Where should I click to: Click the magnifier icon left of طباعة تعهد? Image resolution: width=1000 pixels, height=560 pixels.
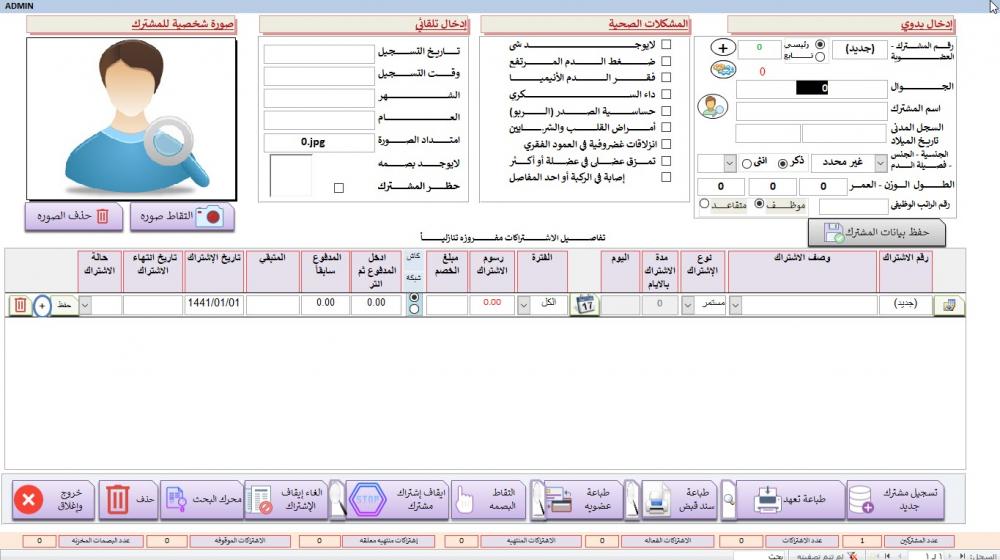pos(728,501)
